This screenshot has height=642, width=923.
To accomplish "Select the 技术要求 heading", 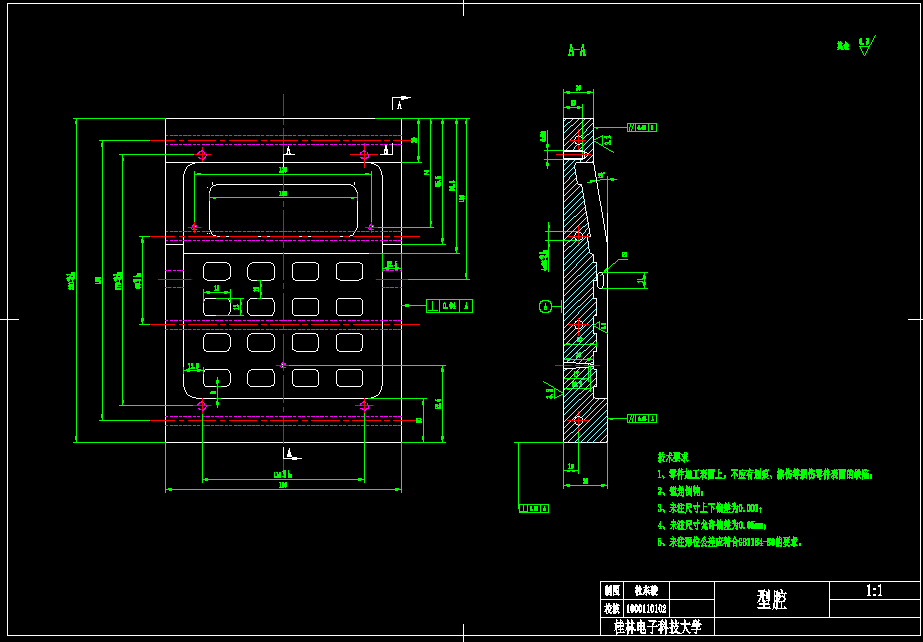I will click(x=673, y=457).
